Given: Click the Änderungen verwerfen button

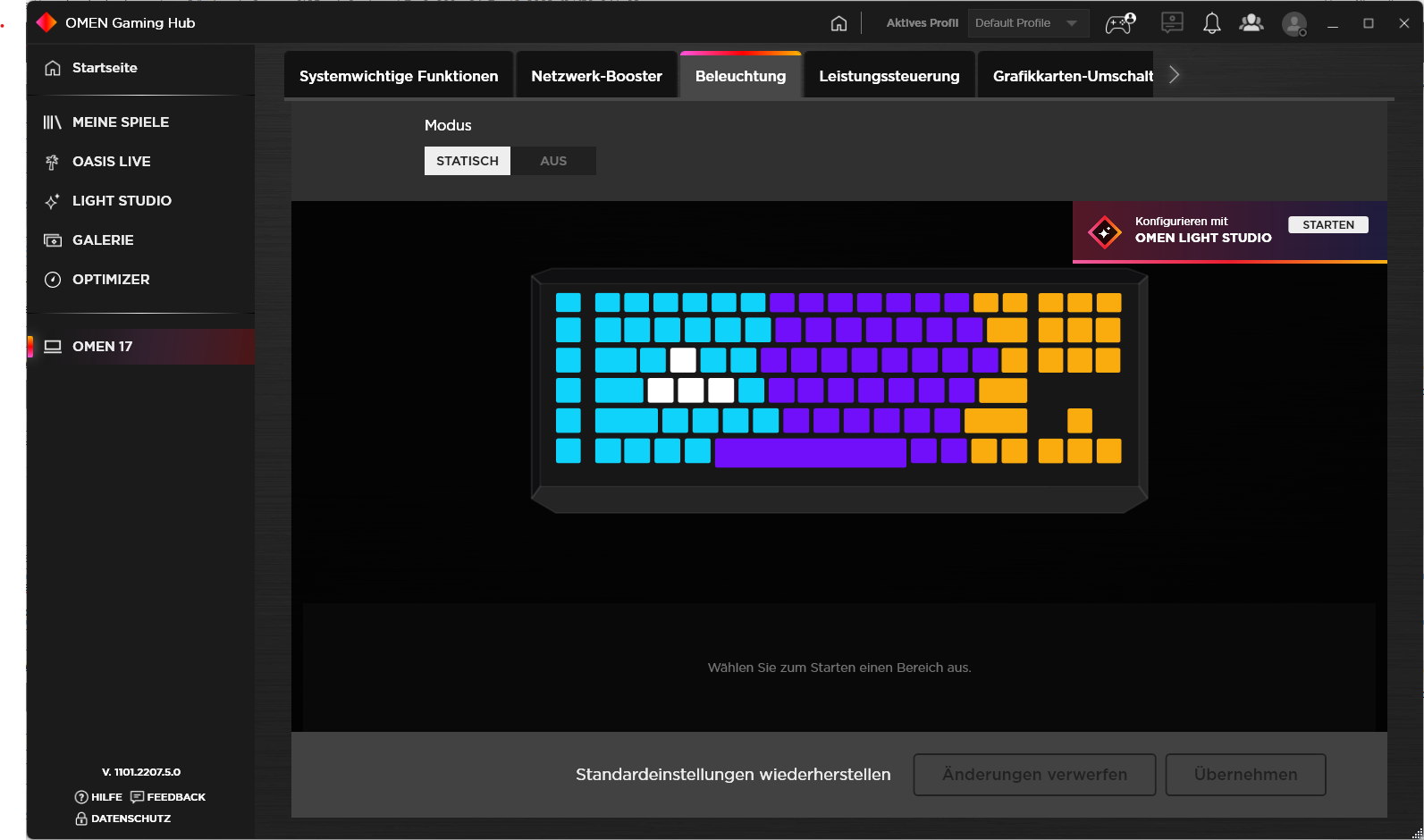Looking at the screenshot, I should pyautogui.click(x=1034, y=775).
